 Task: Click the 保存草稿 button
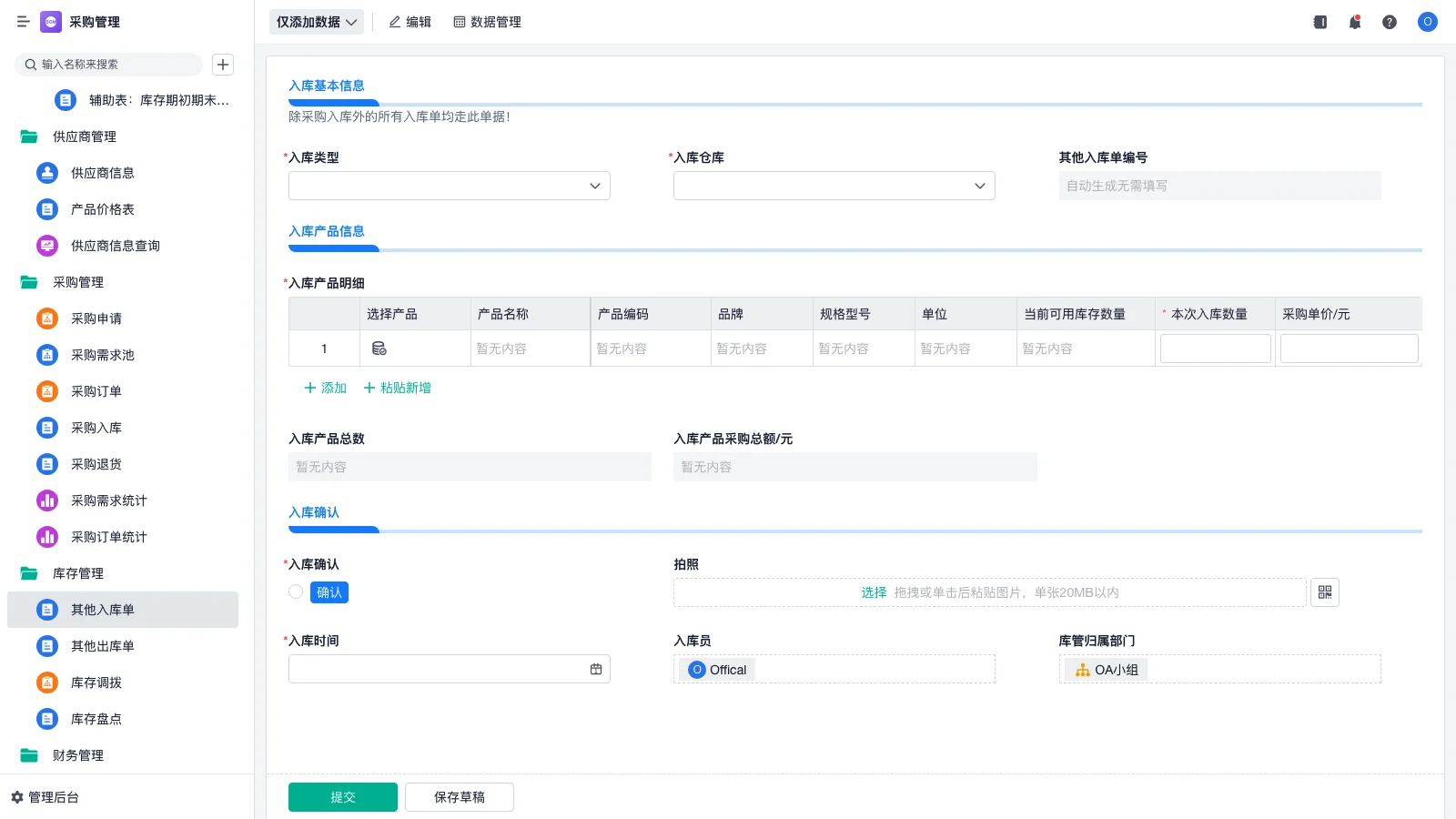pos(460,797)
